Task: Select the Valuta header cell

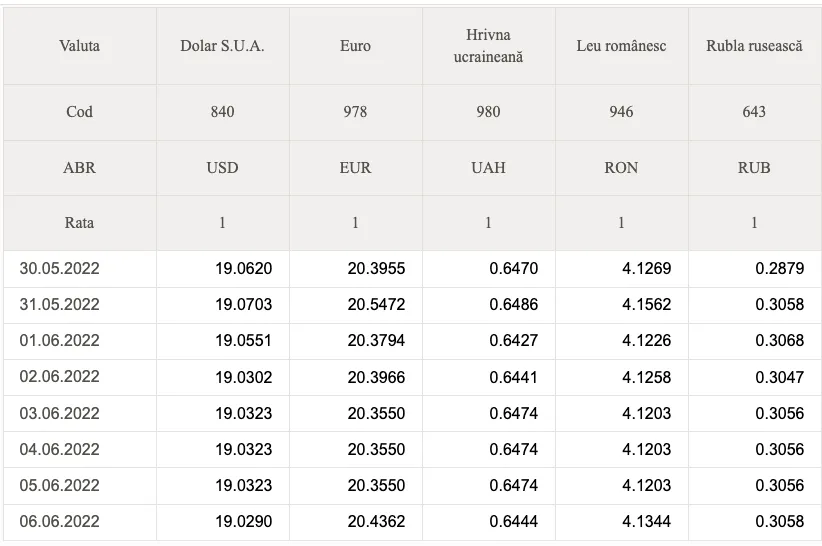Action: pos(80,46)
